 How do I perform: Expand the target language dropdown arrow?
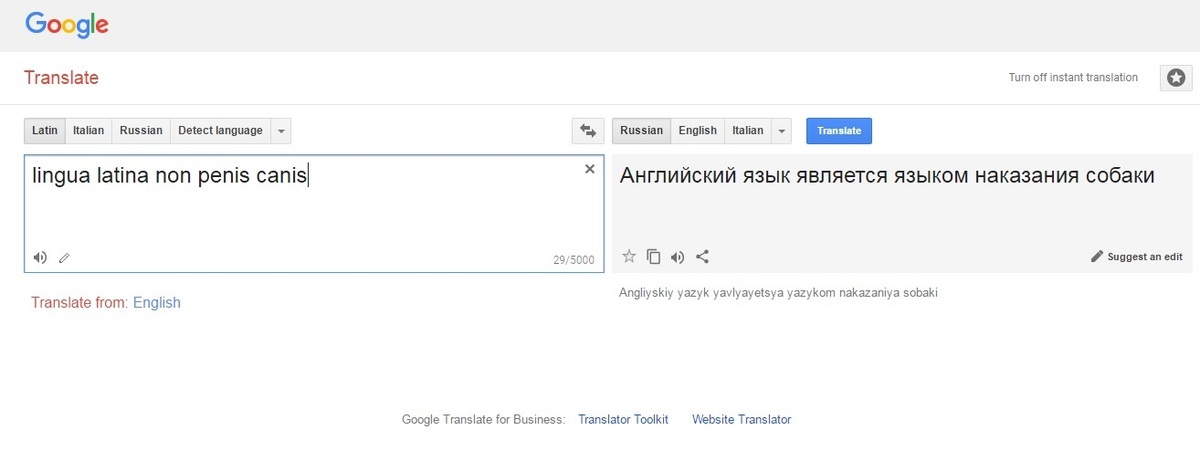pyautogui.click(x=782, y=131)
